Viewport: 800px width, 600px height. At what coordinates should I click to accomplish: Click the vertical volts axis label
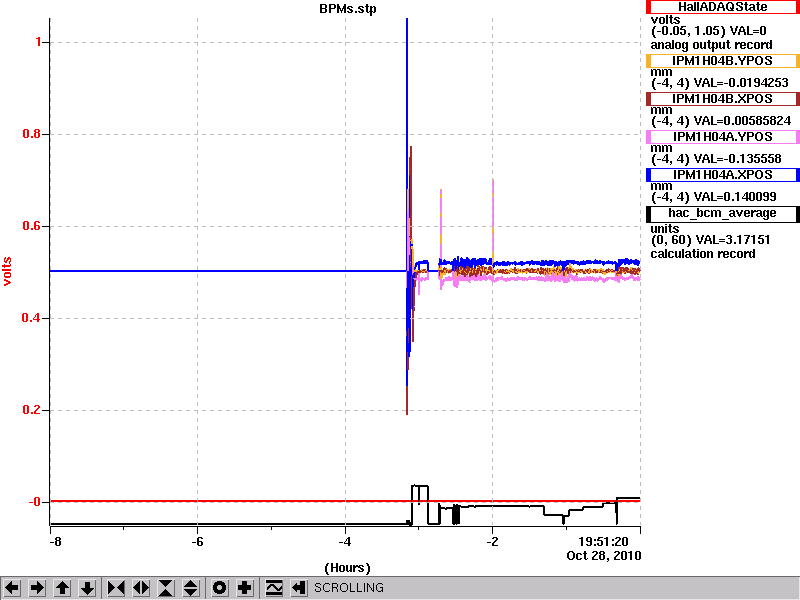7,271
